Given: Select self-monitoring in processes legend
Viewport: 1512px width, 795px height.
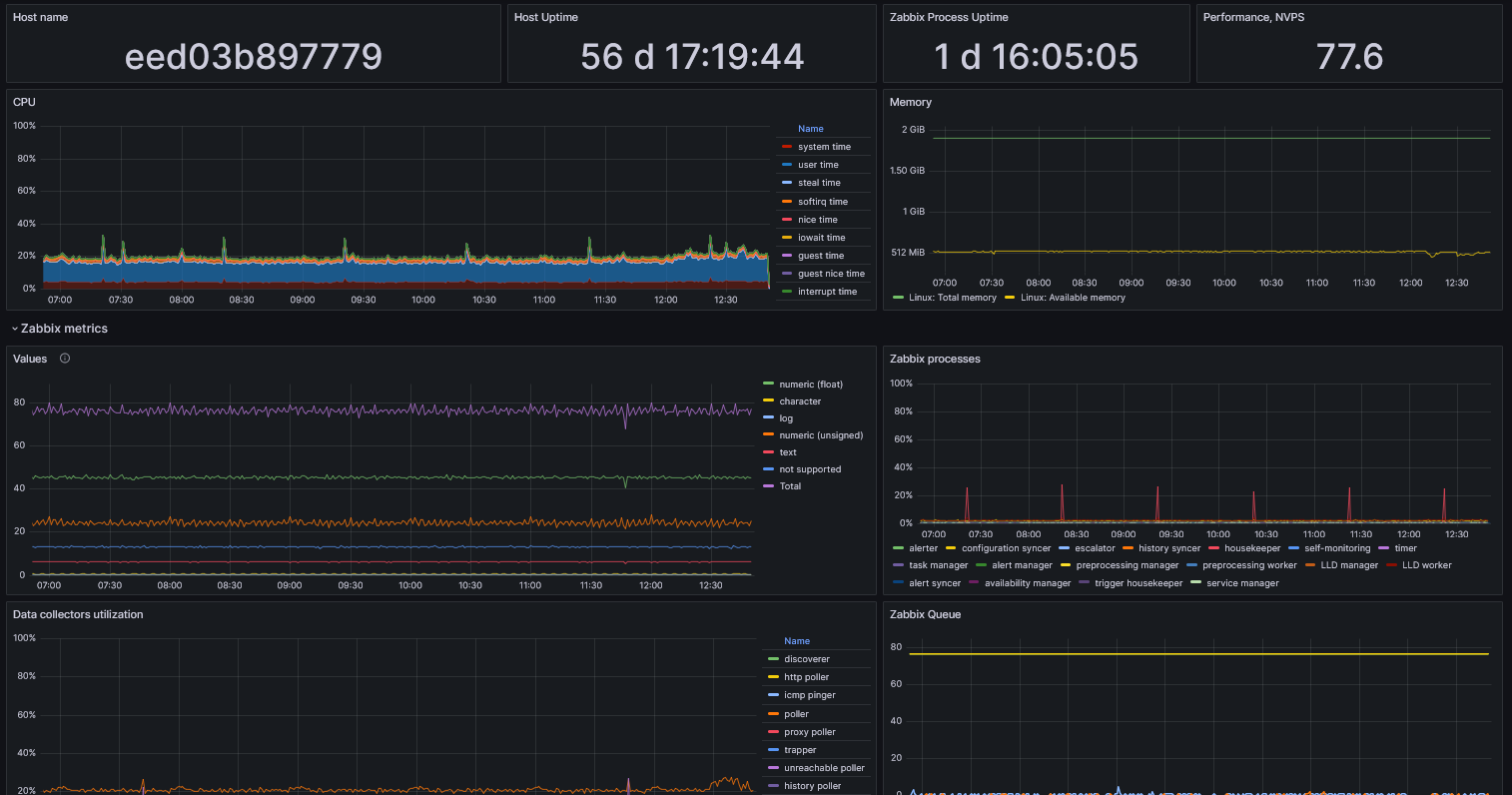Looking at the screenshot, I should pos(1337,548).
